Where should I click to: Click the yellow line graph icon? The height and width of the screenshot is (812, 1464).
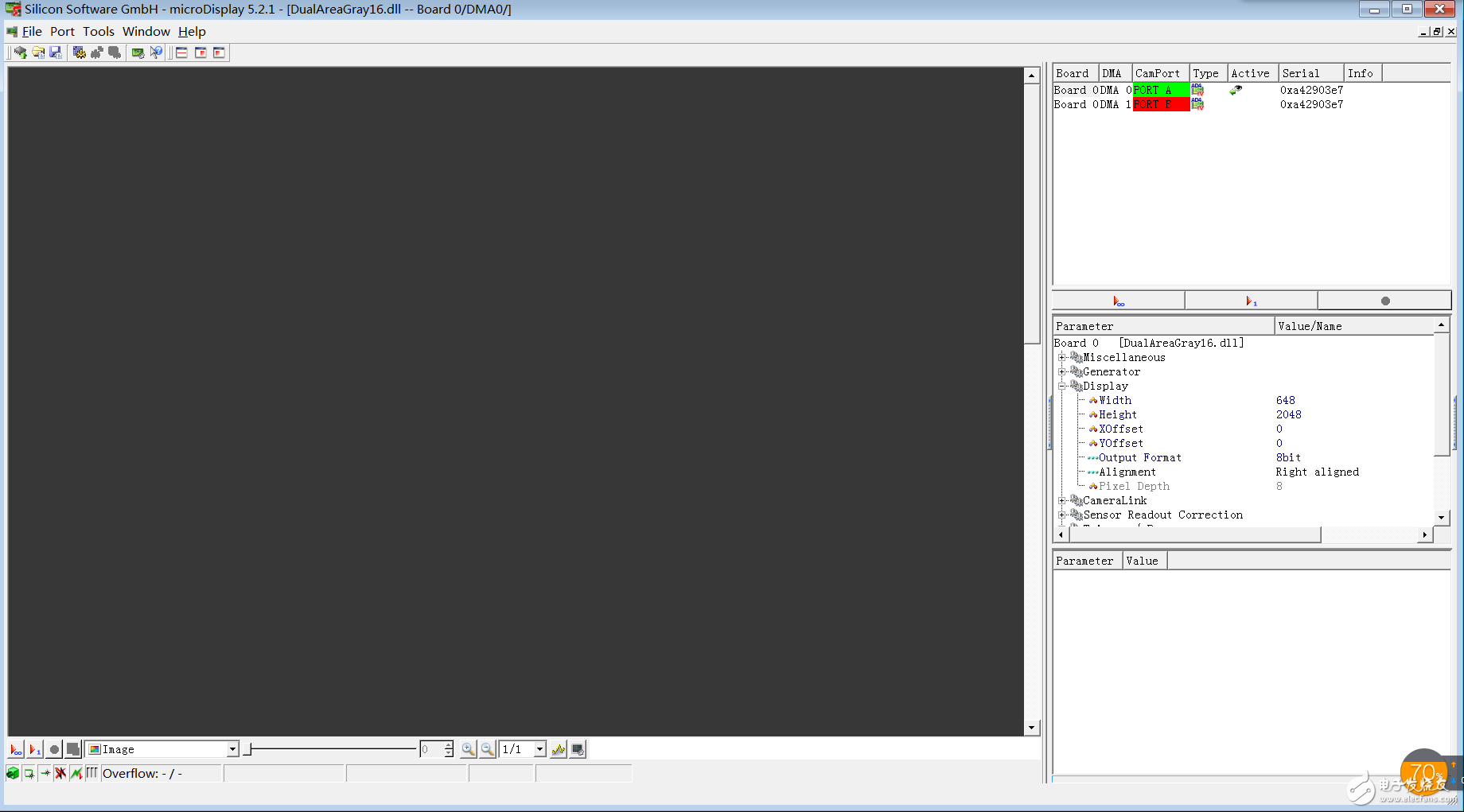click(559, 749)
